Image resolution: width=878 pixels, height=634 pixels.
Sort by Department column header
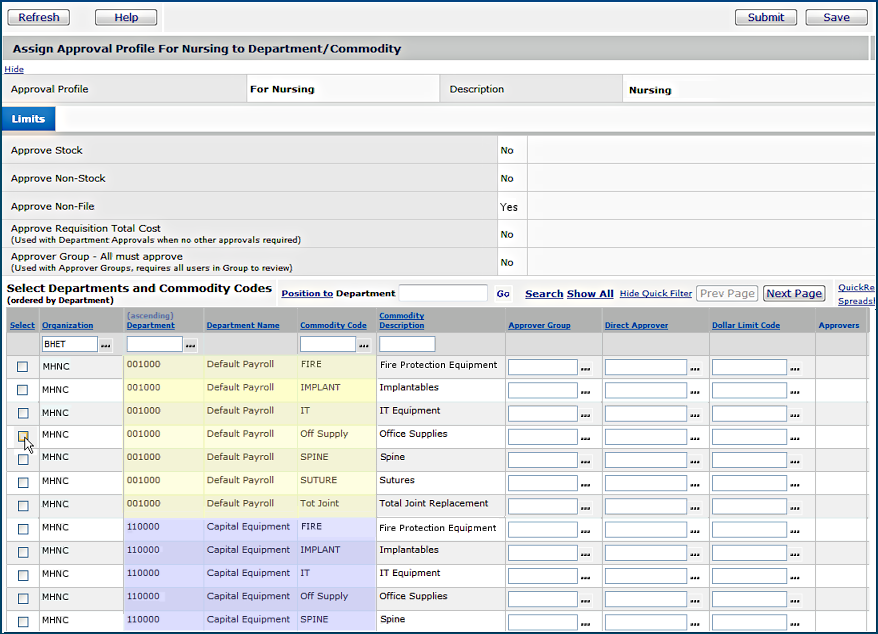point(150,325)
